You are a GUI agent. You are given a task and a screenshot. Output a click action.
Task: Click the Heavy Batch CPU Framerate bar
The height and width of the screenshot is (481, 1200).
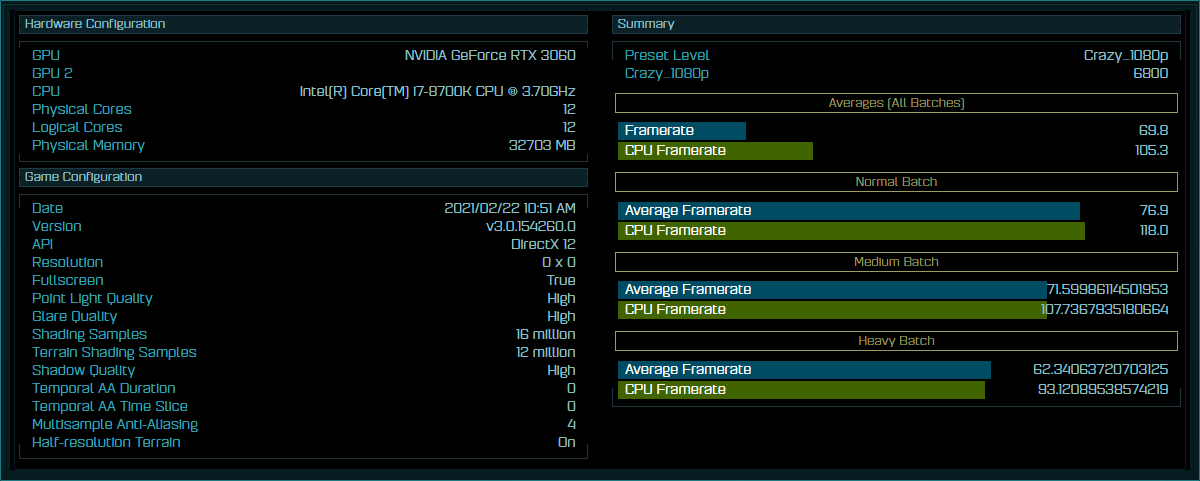tap(801, 390)
